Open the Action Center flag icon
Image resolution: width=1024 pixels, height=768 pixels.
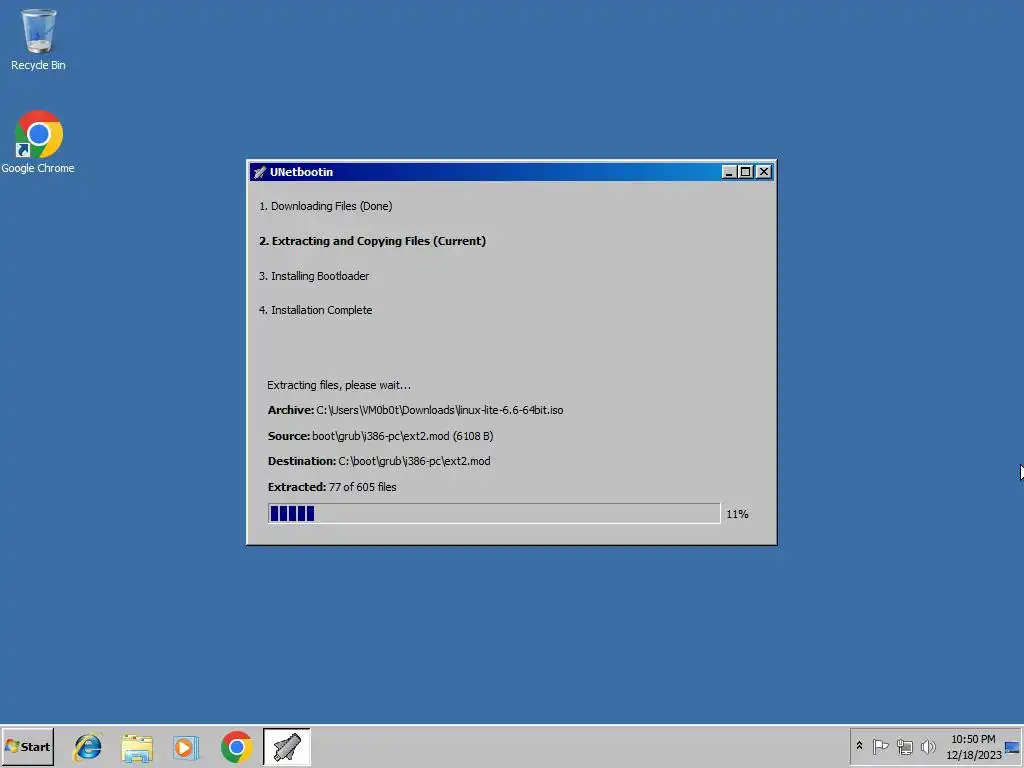click(880, 746)
